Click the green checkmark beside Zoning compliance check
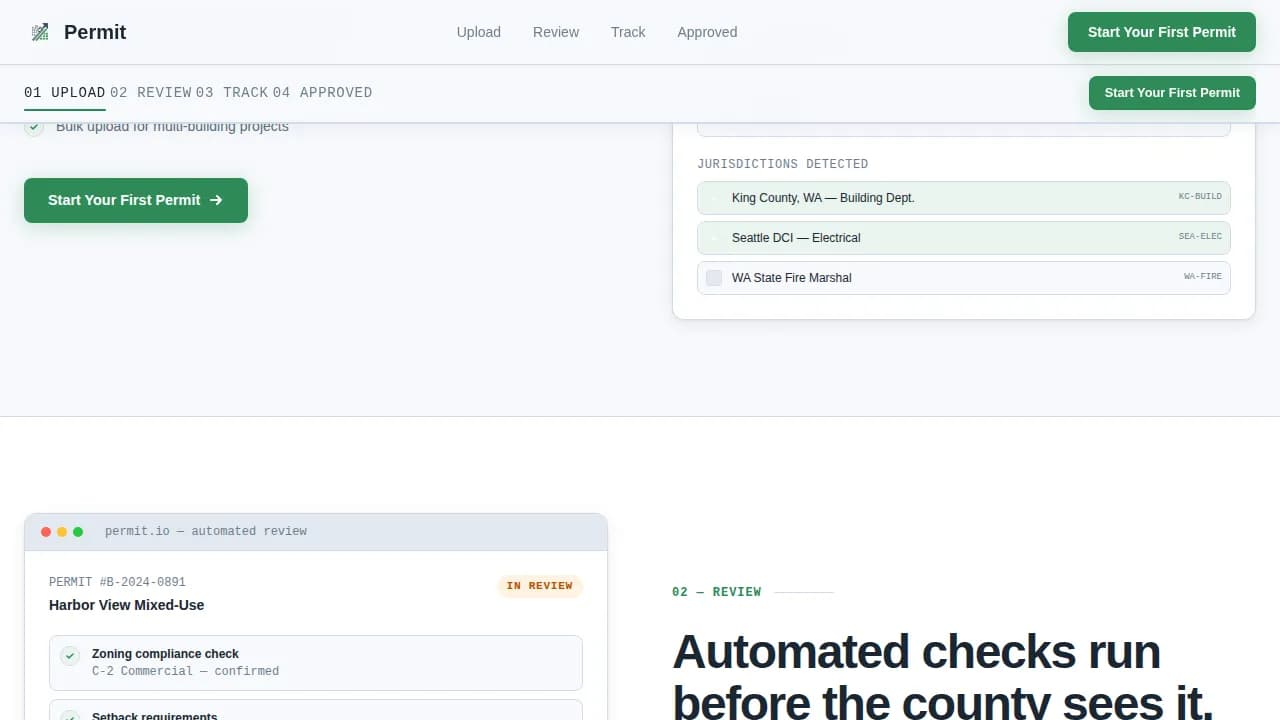Image resolution: width=1280 pixels, height=720 pixels. [69, 655]
